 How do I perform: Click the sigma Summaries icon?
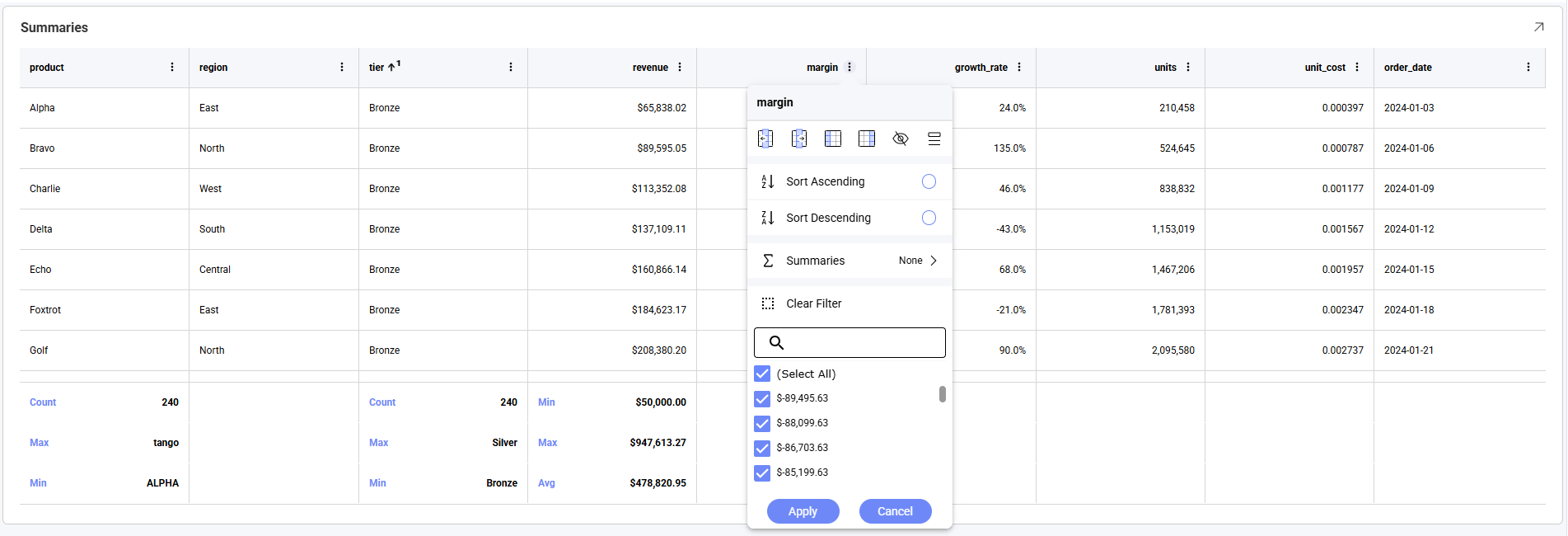pos(768,261)
